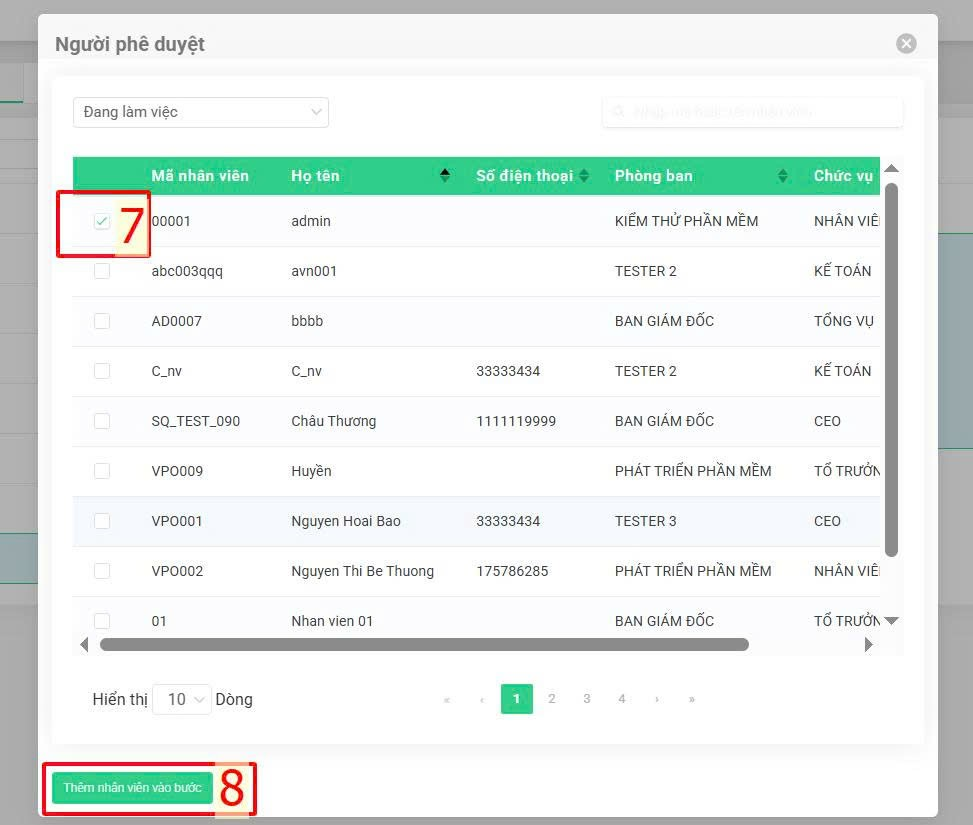Click horizontal scrollbar right arrow

868,644
